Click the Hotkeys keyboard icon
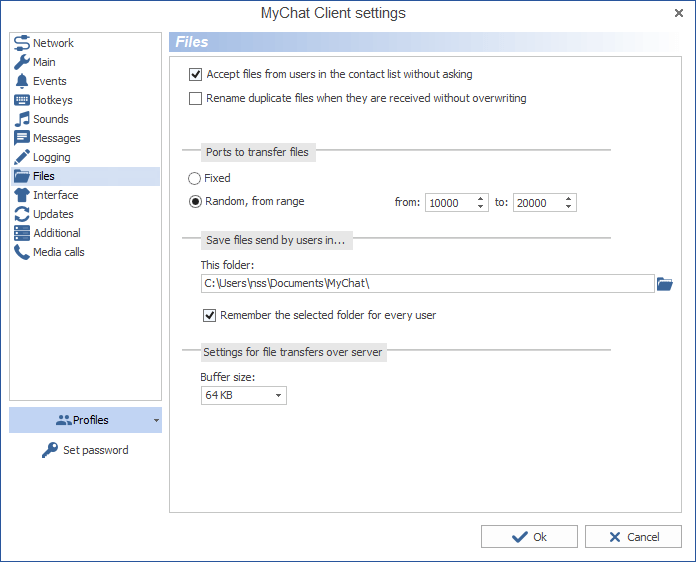Screen dimensions: 696x562 tap(22, 100)
